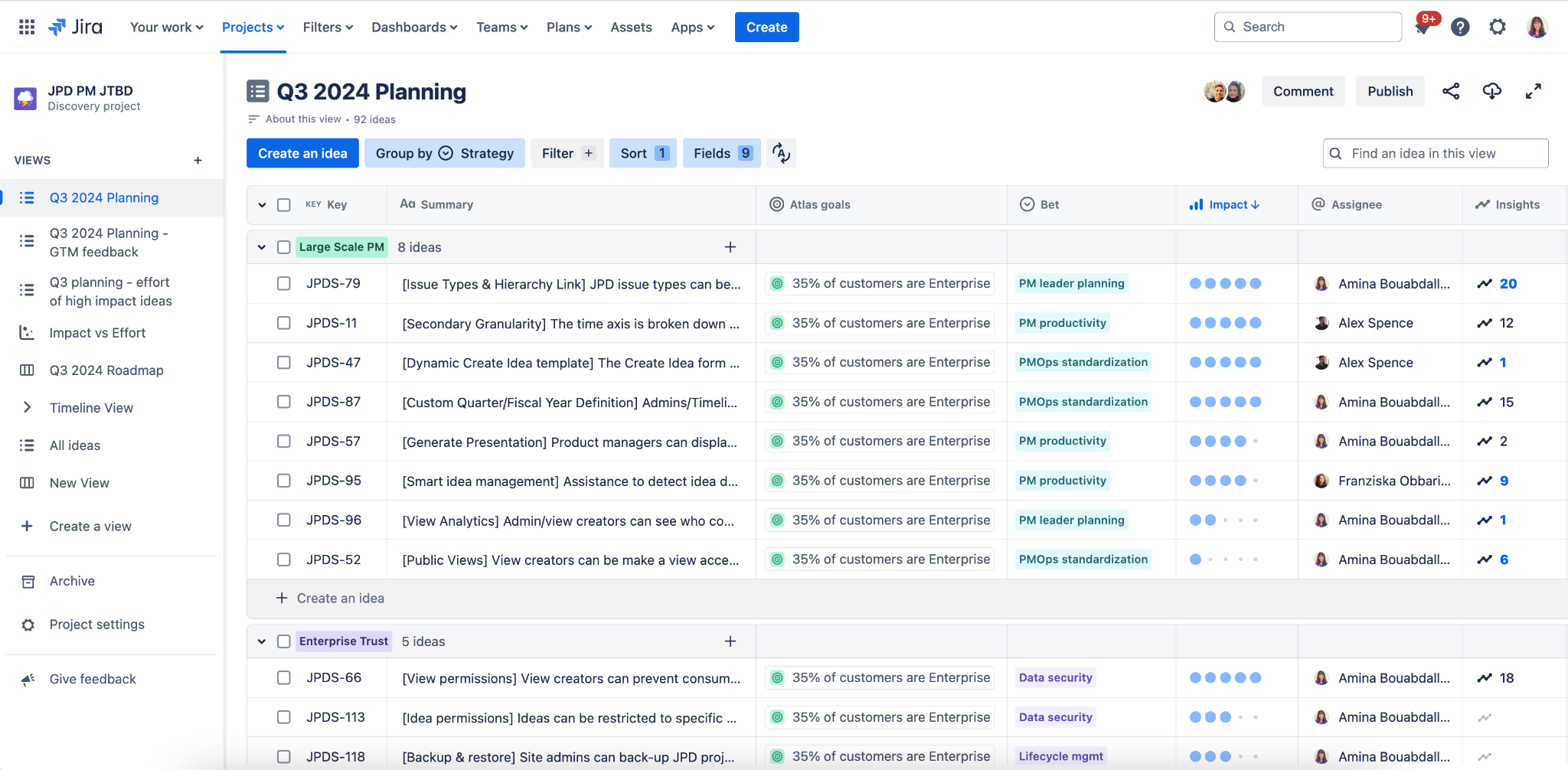Enter fullscreen using the expand icon
Viewport: 1568px width, 770px height.
[x=1533, y=92]
